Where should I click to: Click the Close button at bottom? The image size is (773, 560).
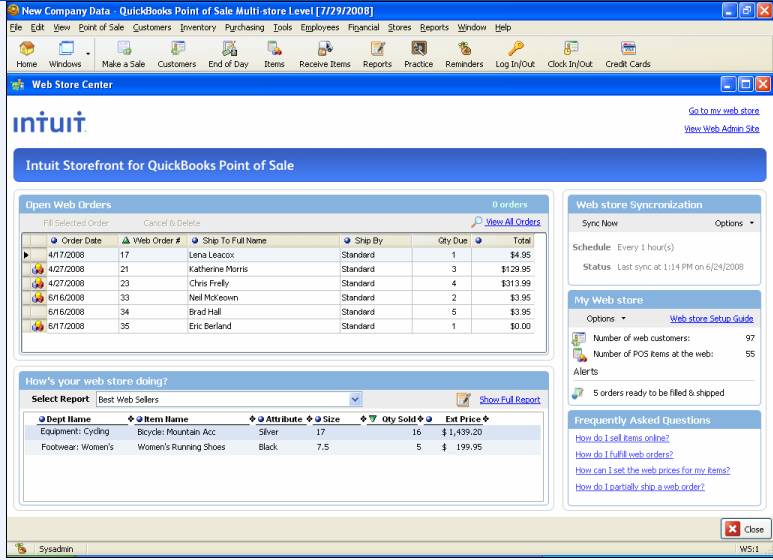pos(745,529)
